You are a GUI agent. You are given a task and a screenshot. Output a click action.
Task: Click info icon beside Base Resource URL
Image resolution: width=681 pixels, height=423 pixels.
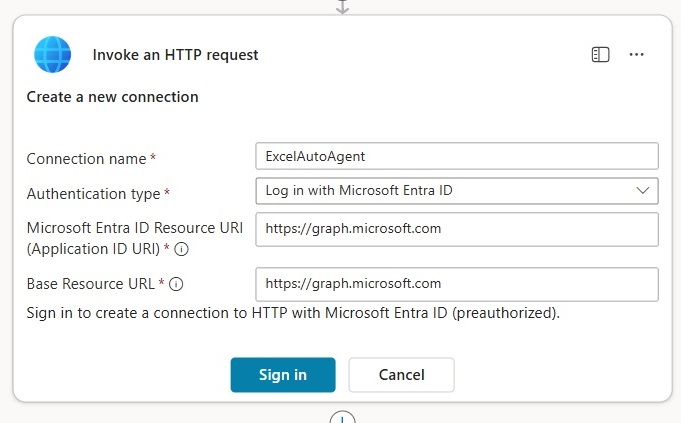(176, 284)
